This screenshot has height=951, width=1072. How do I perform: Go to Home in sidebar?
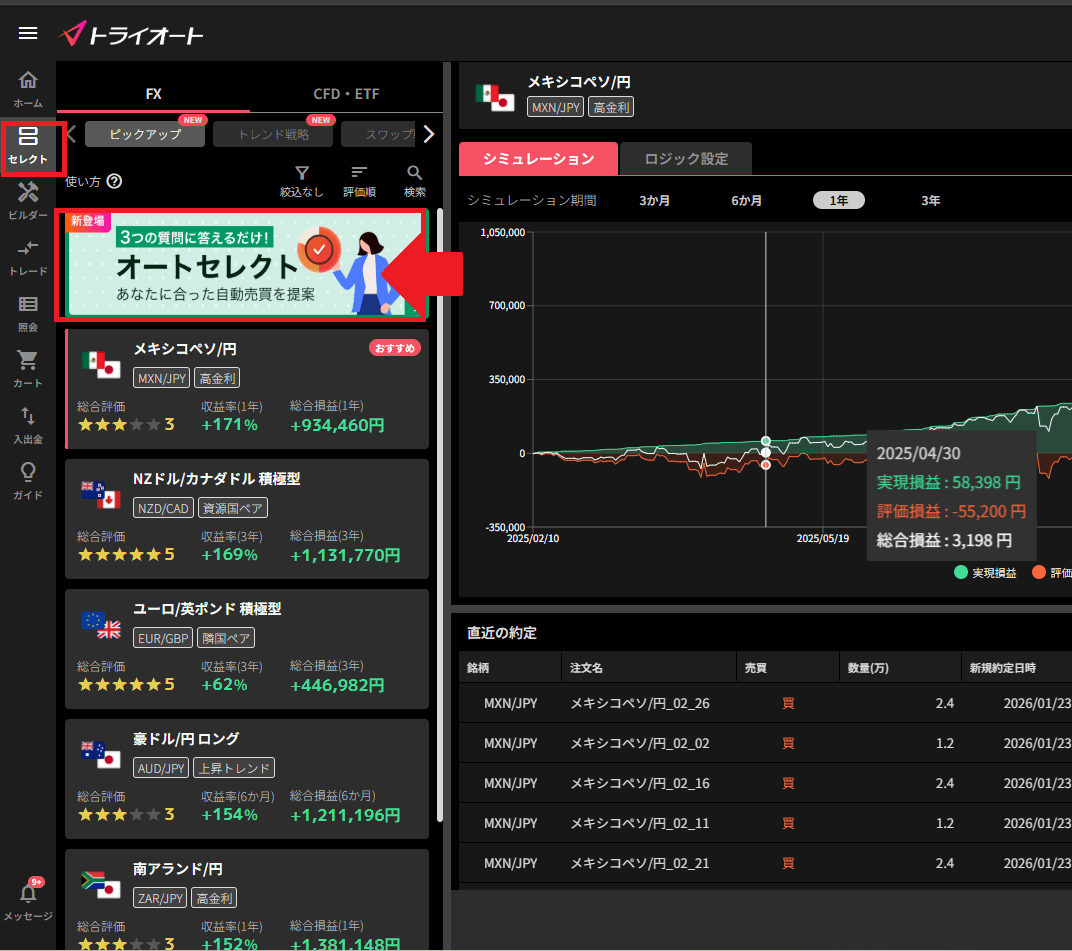28,88
